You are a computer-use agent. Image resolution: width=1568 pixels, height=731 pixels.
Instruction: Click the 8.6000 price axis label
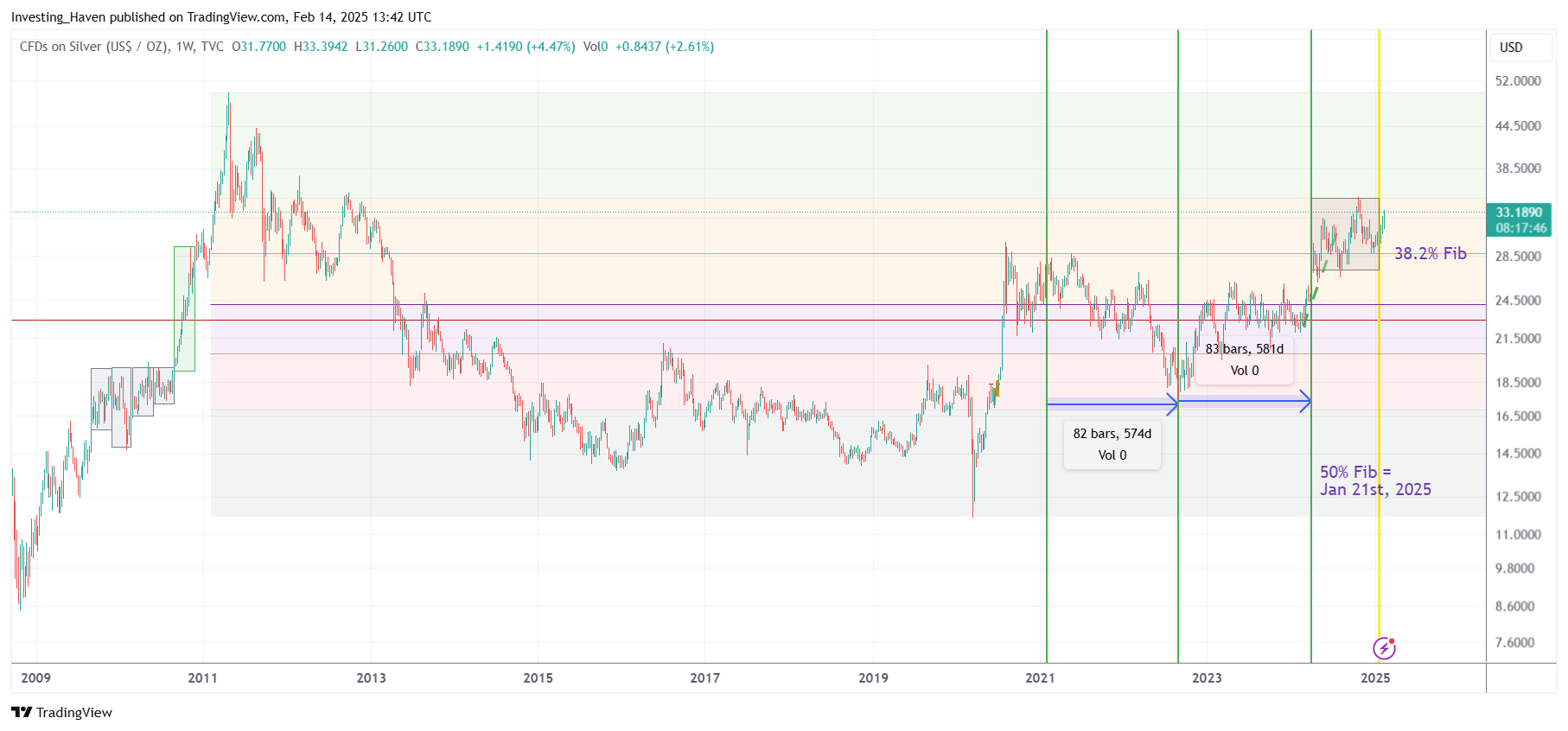point(1514,607)
